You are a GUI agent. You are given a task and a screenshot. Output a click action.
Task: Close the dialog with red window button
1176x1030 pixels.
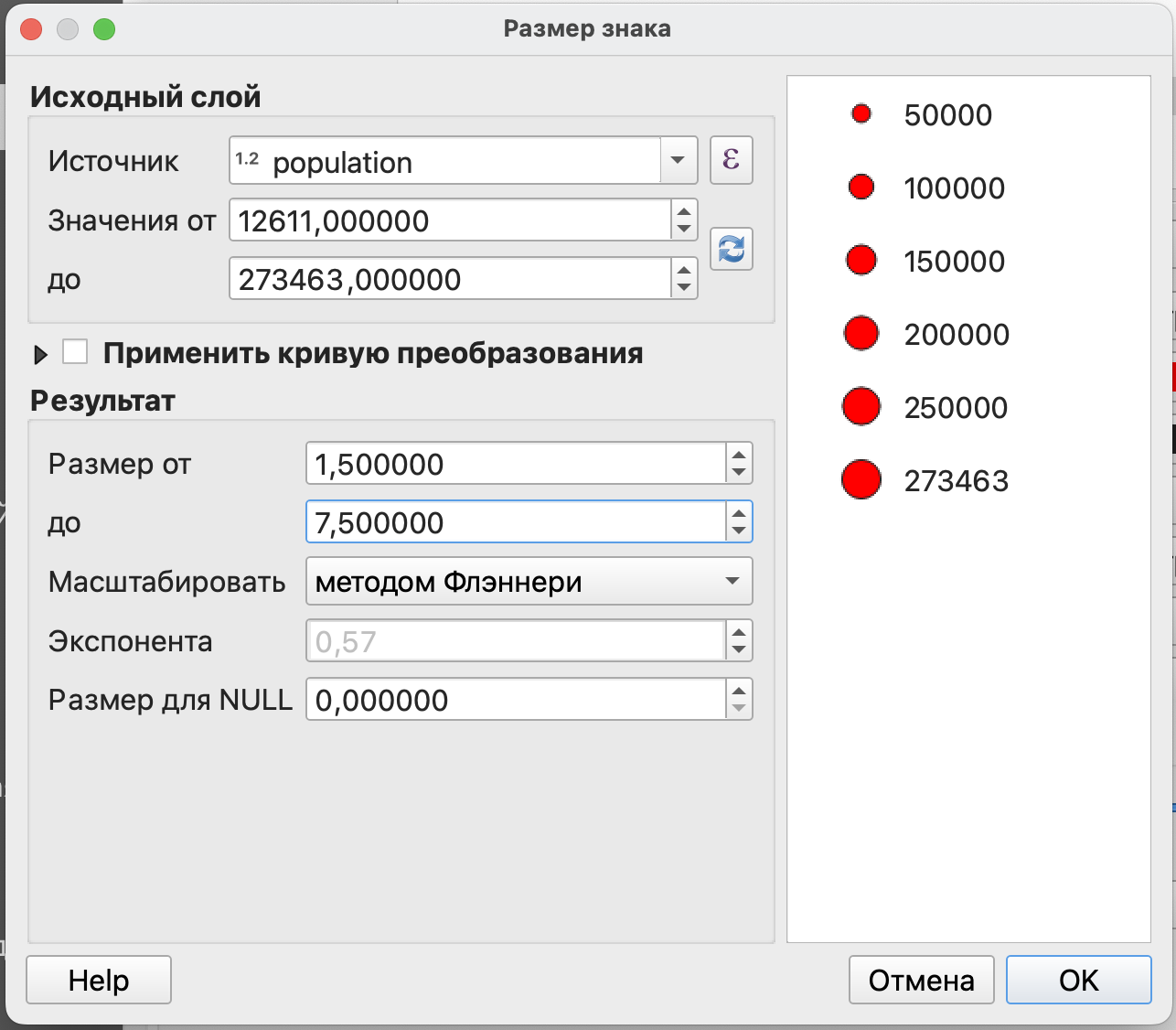[32, 29]
